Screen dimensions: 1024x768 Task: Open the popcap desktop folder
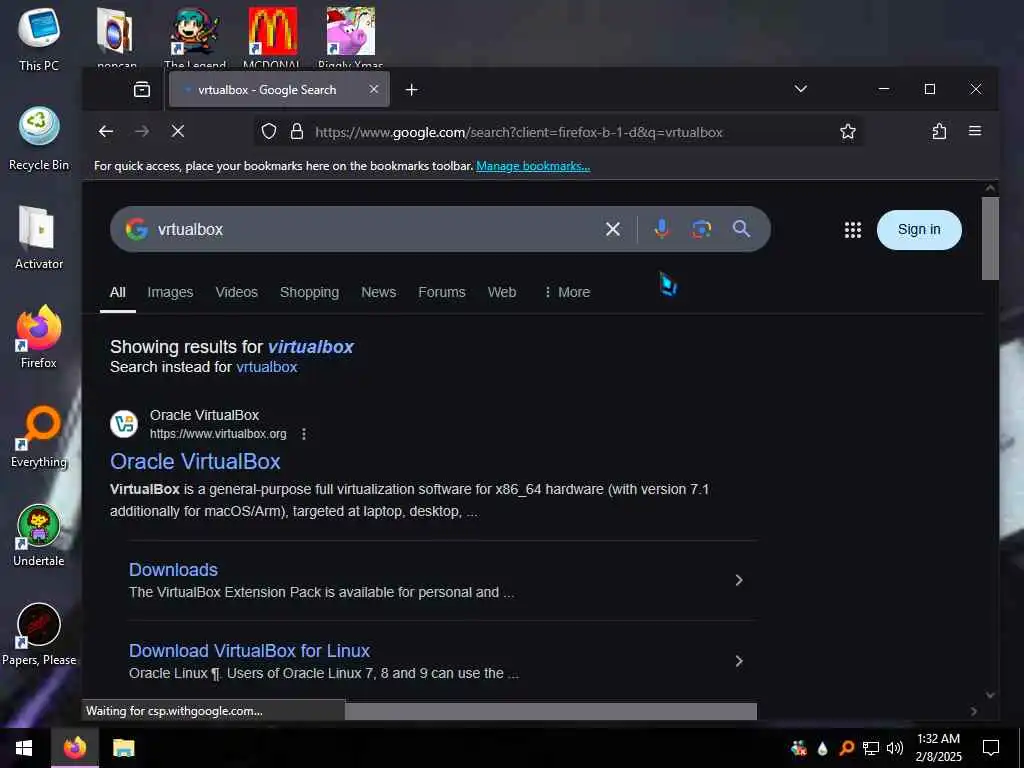(116, 38)
